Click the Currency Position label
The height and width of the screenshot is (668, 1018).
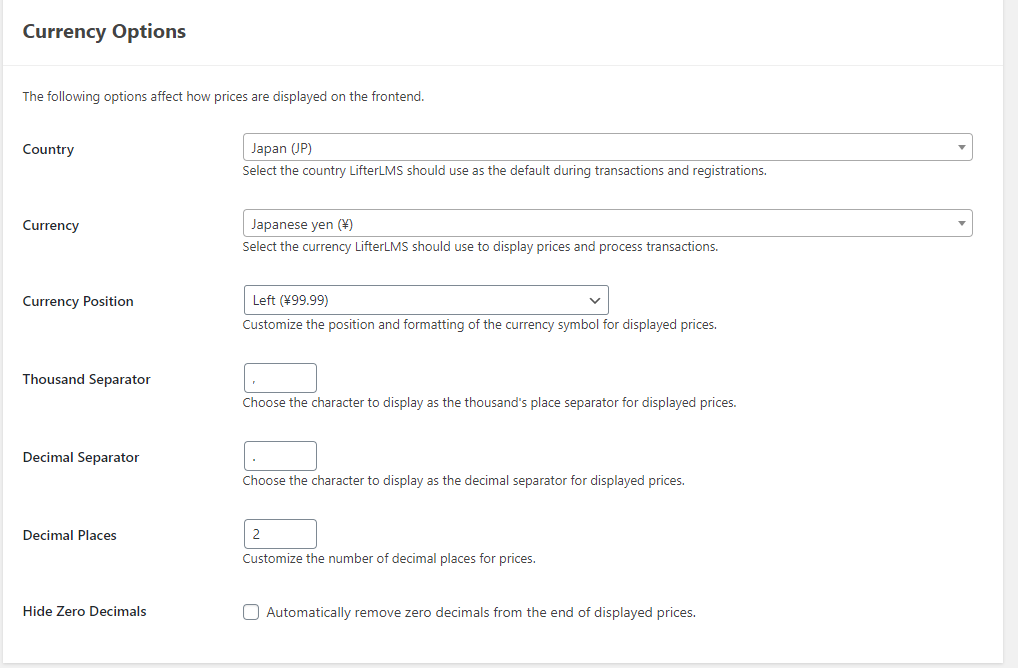(78, 301)
